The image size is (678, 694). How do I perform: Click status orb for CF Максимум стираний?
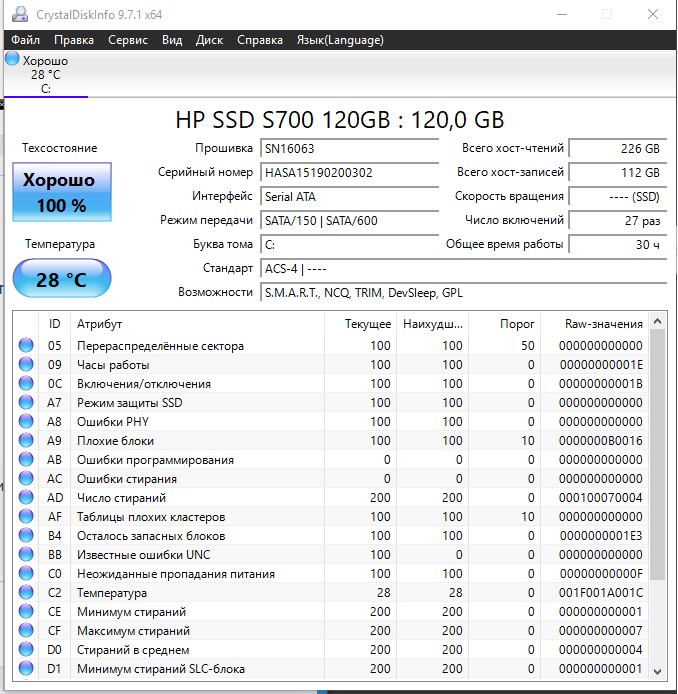click(26, 631)
